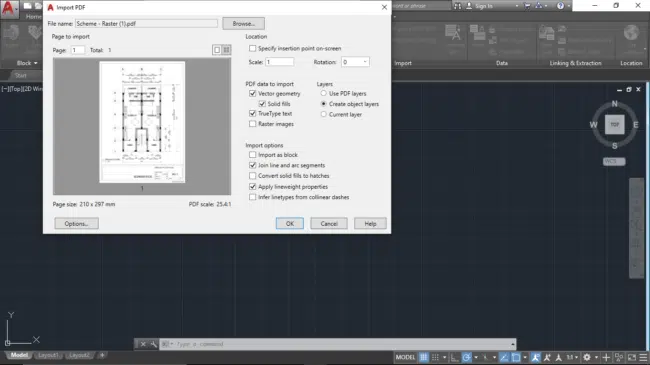Viewport: 650px width, 365px height.
Task: Click the MODEL space button in status bar
Action: [405, 357]
